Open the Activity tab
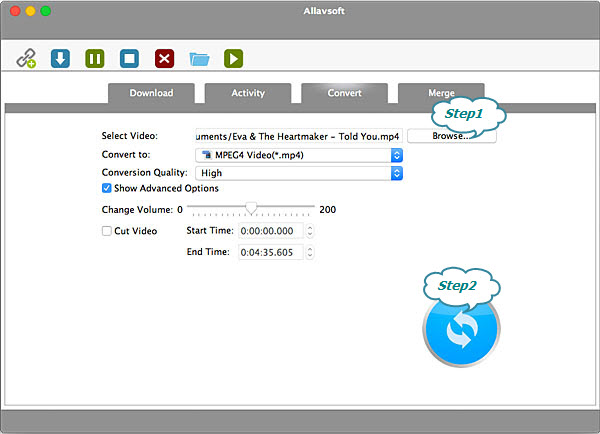The image size is (600, 434). tap(248, 93)
